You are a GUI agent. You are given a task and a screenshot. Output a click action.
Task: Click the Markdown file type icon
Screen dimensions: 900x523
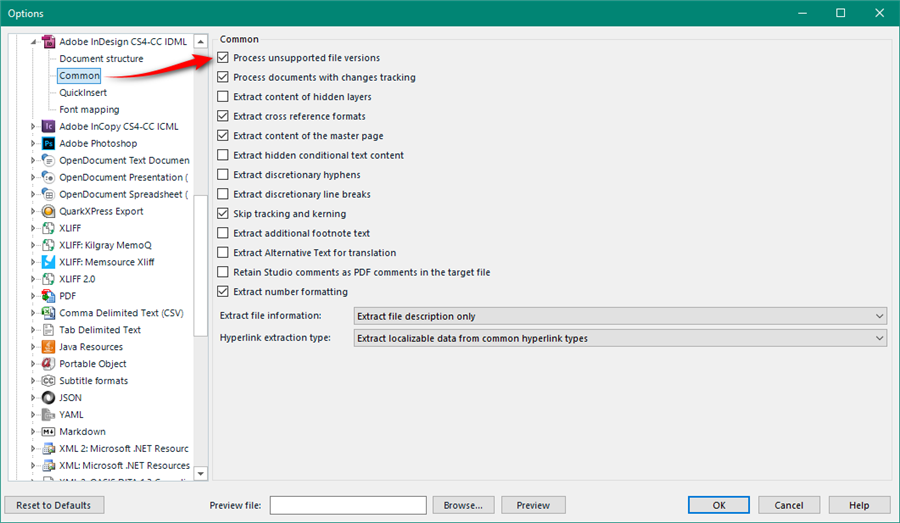(x=48, y=432)
